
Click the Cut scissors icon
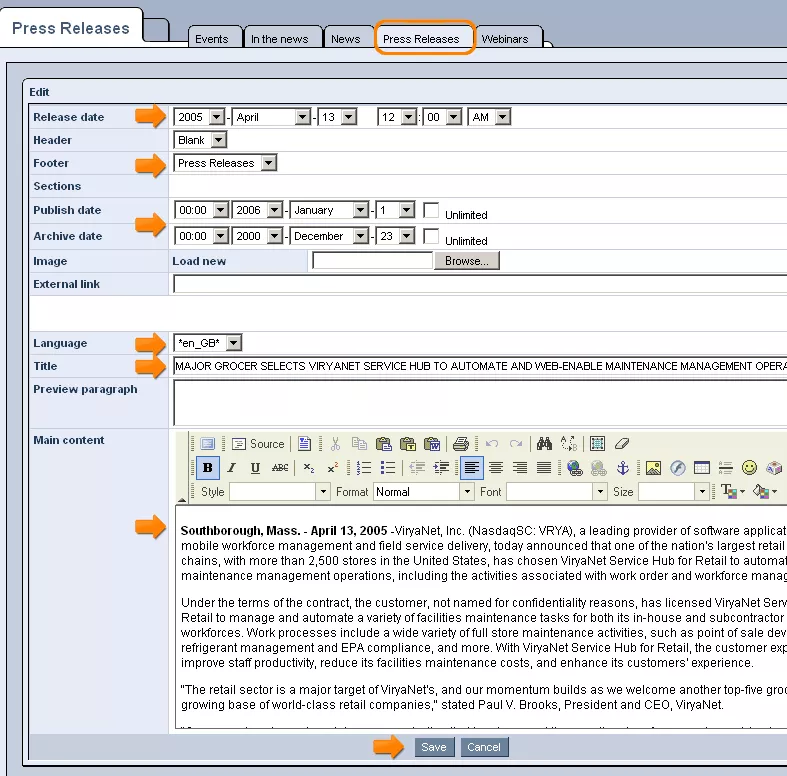335,444
